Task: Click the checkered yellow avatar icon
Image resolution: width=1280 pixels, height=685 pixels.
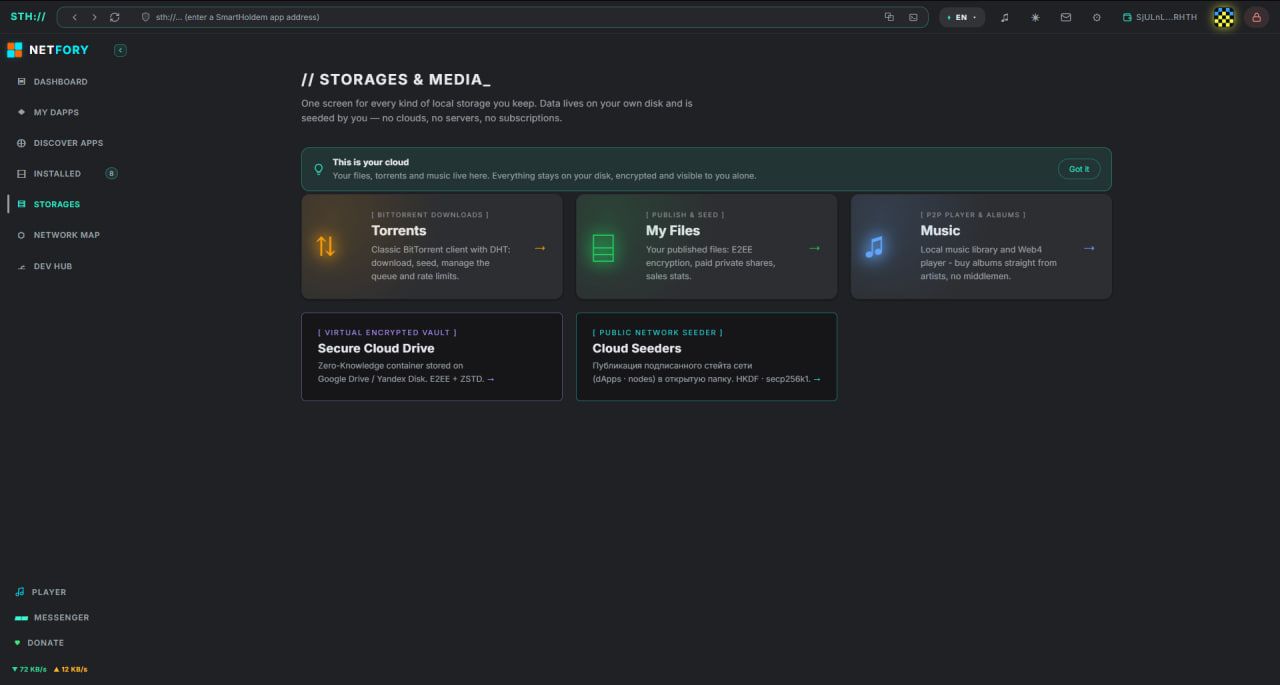Action: (1224, 17)
